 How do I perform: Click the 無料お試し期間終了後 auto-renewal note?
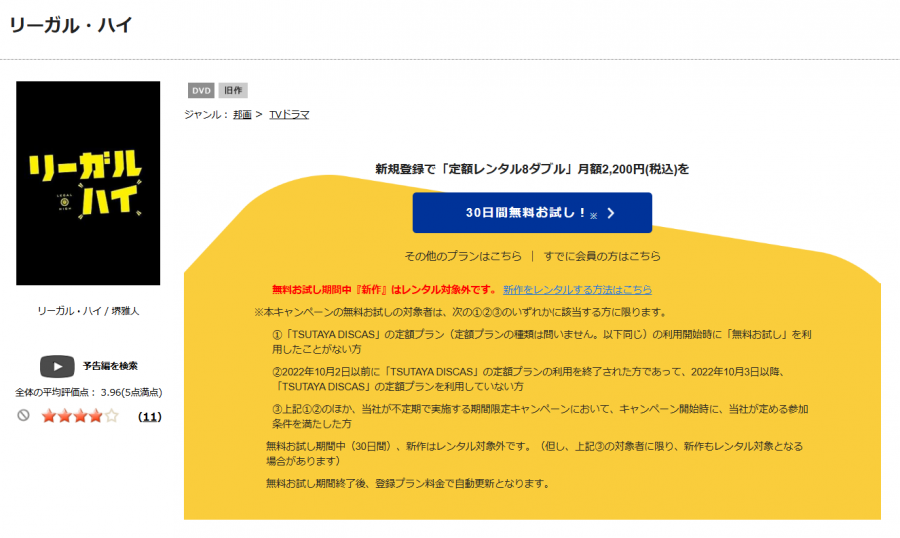[x=408, y=483]
